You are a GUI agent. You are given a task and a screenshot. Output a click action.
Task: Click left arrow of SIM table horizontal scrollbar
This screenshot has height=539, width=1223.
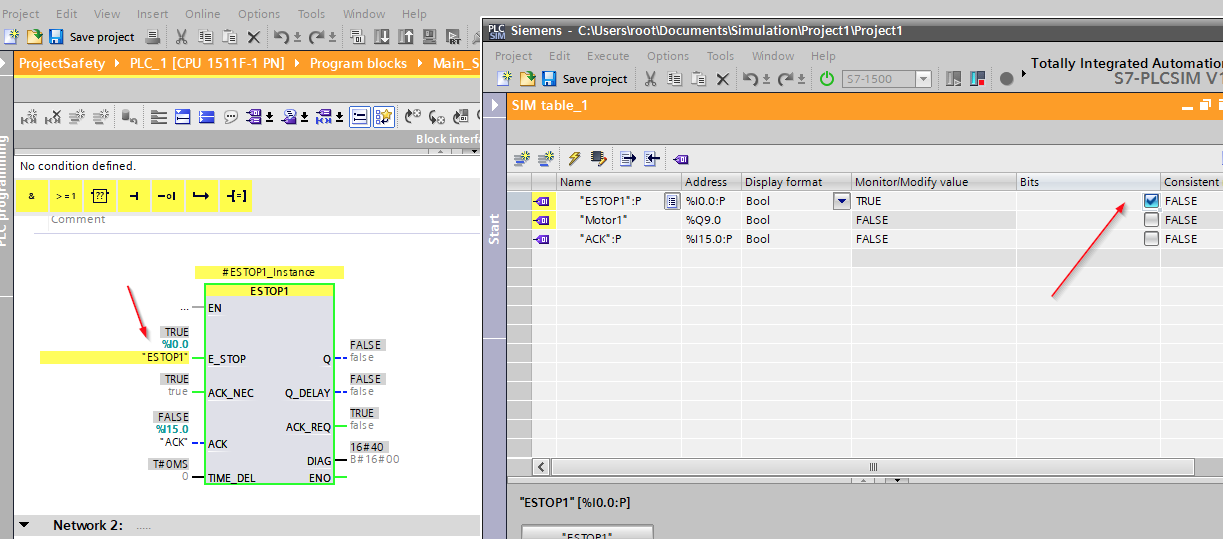543,467
